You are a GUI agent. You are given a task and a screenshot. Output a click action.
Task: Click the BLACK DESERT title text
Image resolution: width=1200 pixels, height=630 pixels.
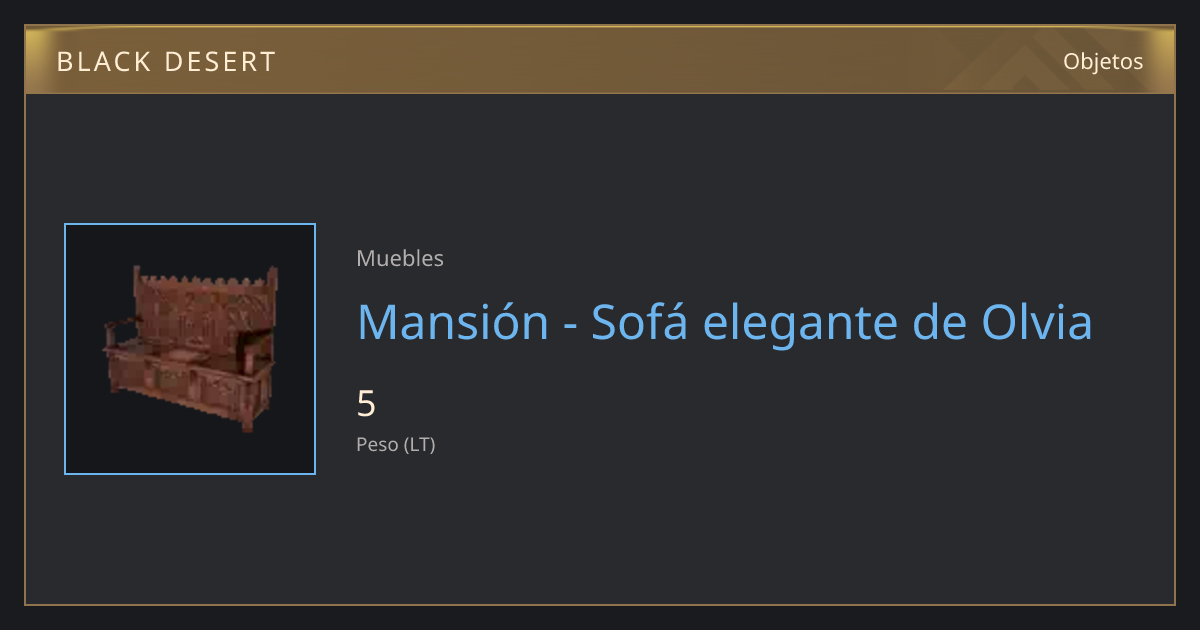[x=166, y=62]
